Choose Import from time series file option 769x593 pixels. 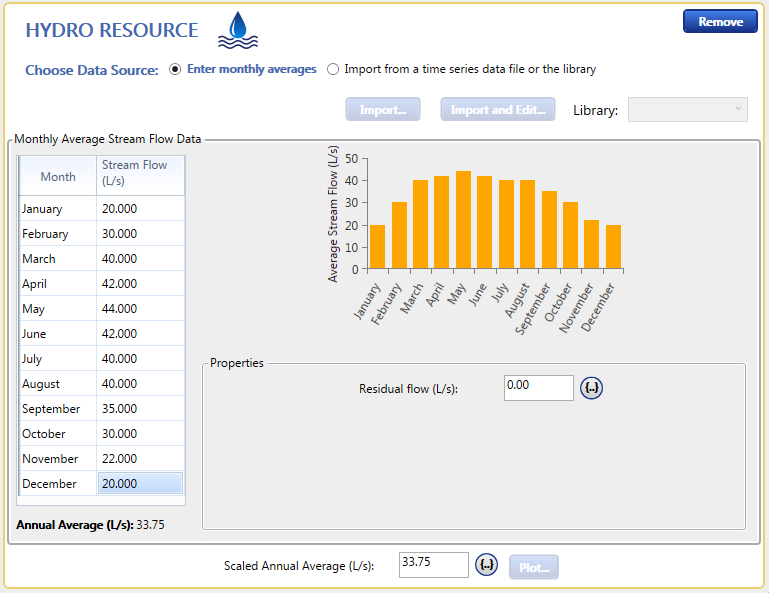[x=333, y=70]
